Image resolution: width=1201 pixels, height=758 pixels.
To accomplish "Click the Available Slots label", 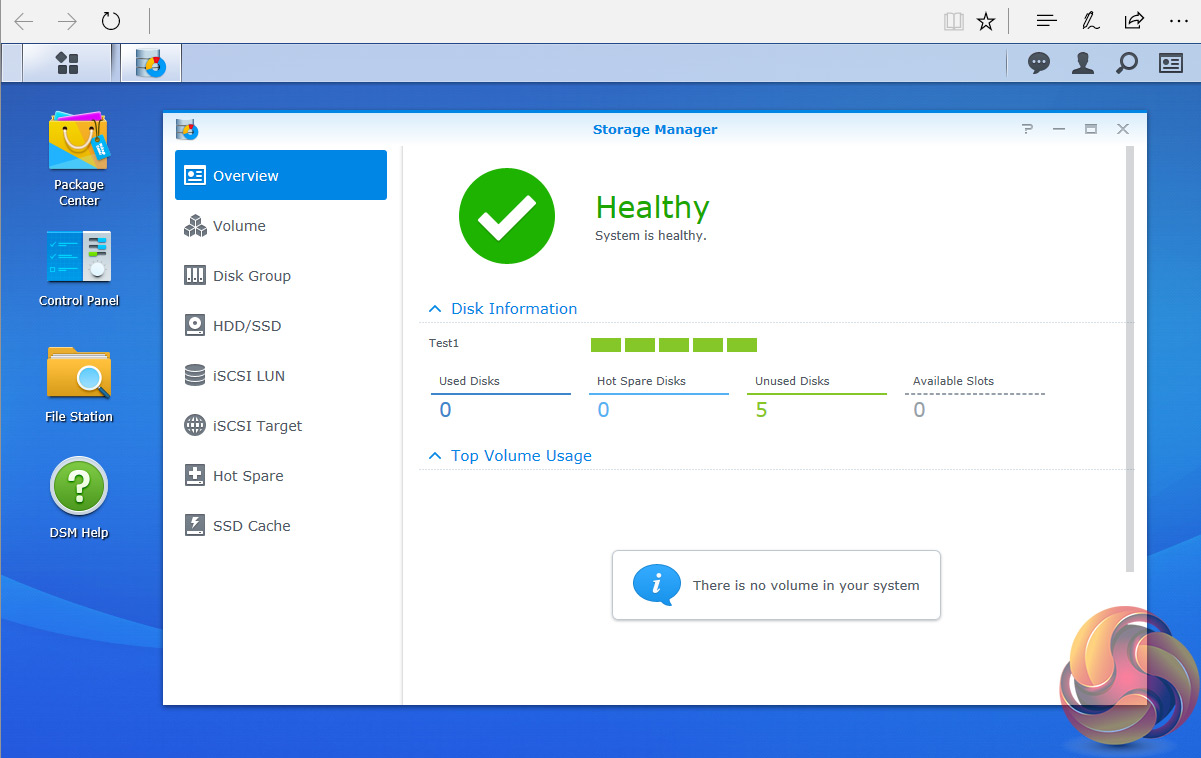I will (953, 381).
